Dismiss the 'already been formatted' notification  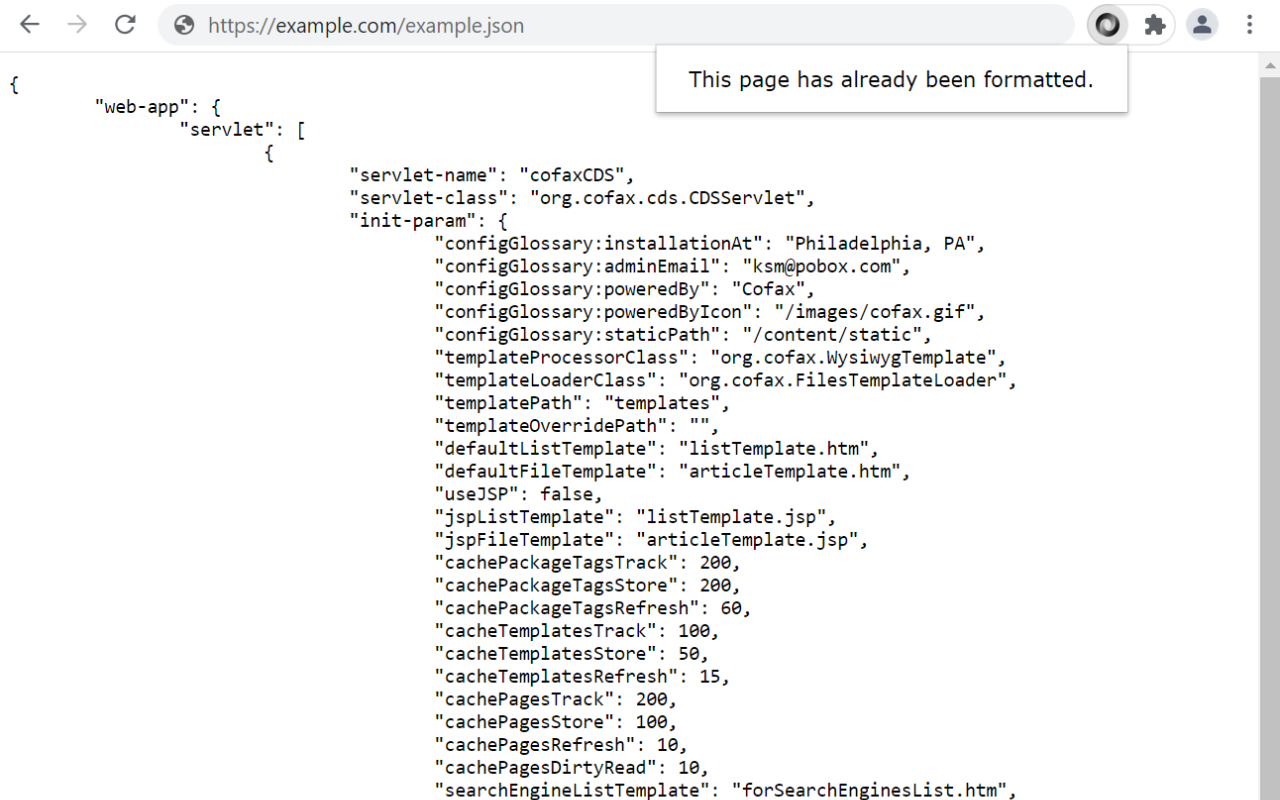[890, 79]
